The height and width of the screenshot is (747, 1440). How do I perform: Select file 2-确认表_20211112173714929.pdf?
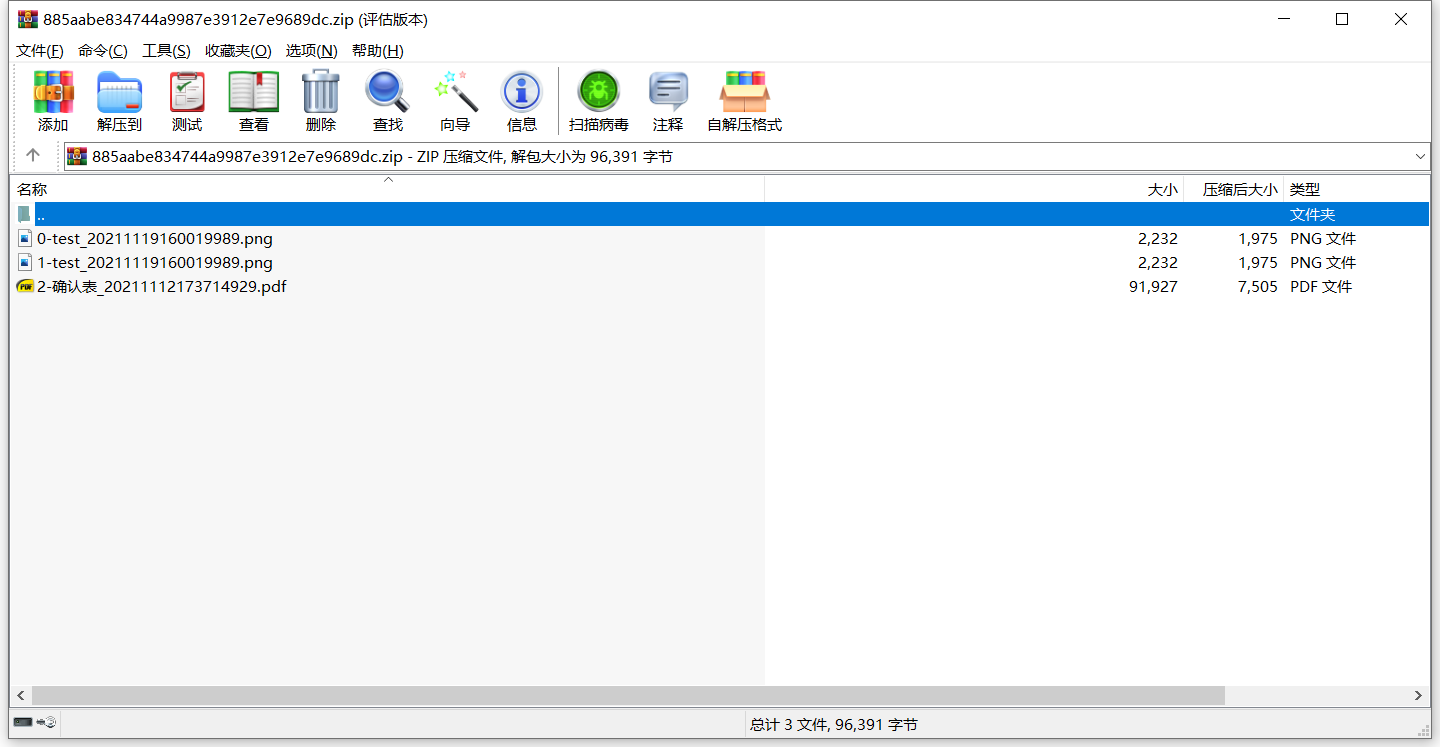click(161, 287)
